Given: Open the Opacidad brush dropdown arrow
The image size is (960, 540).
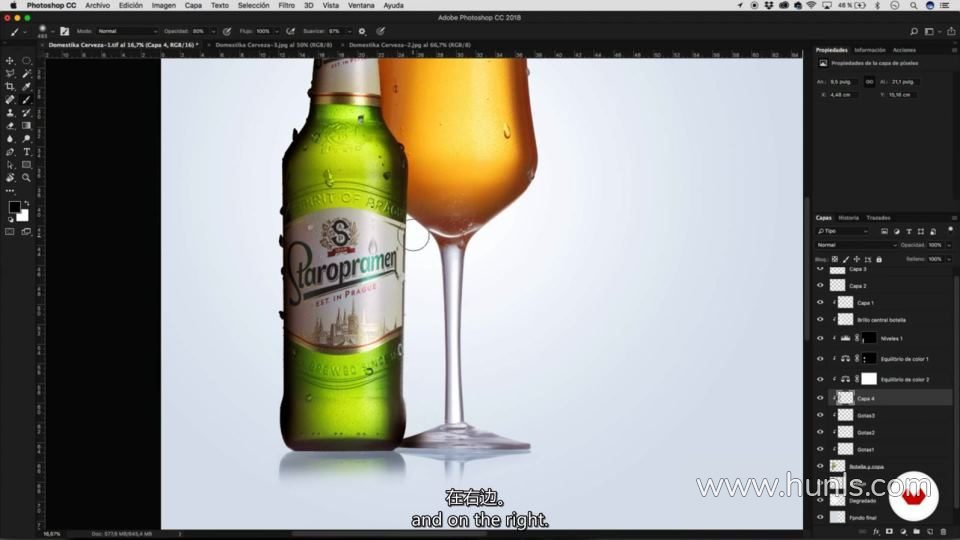Looking at the screenshot, I should click(213, 31).
